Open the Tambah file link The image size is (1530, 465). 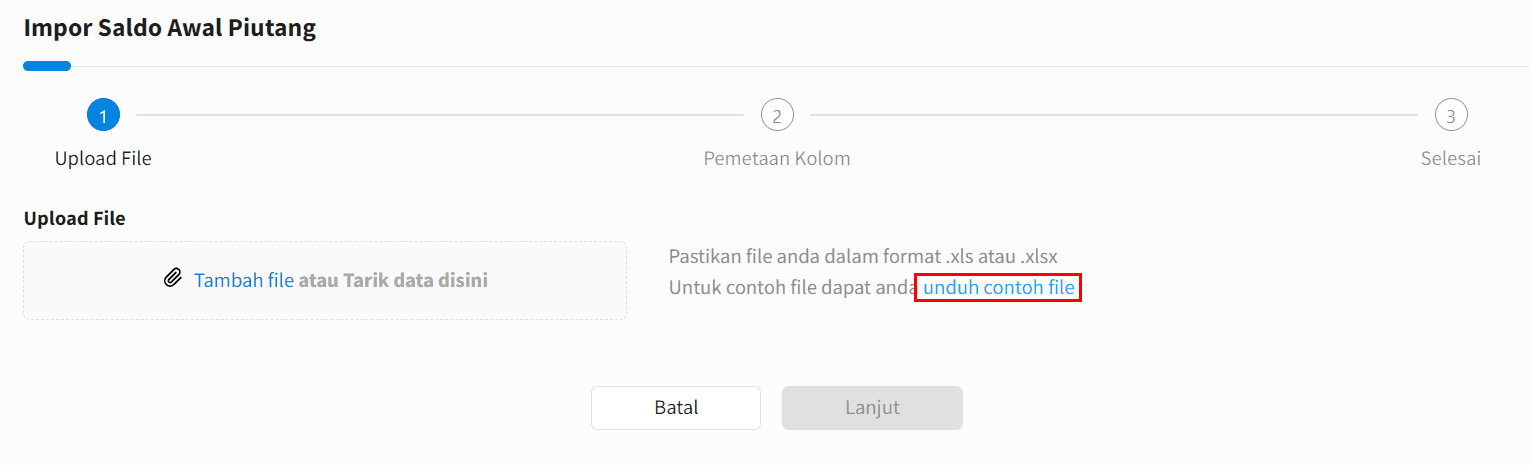244,280
